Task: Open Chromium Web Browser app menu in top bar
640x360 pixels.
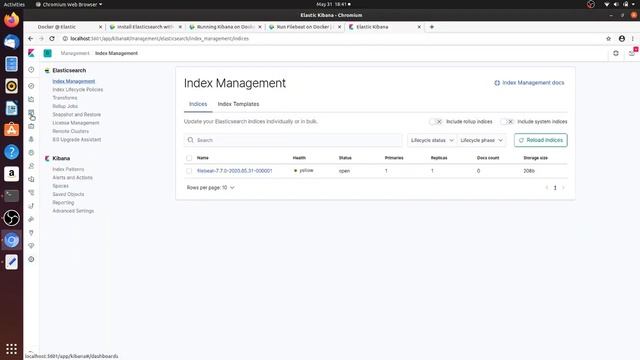Action: 69,4
